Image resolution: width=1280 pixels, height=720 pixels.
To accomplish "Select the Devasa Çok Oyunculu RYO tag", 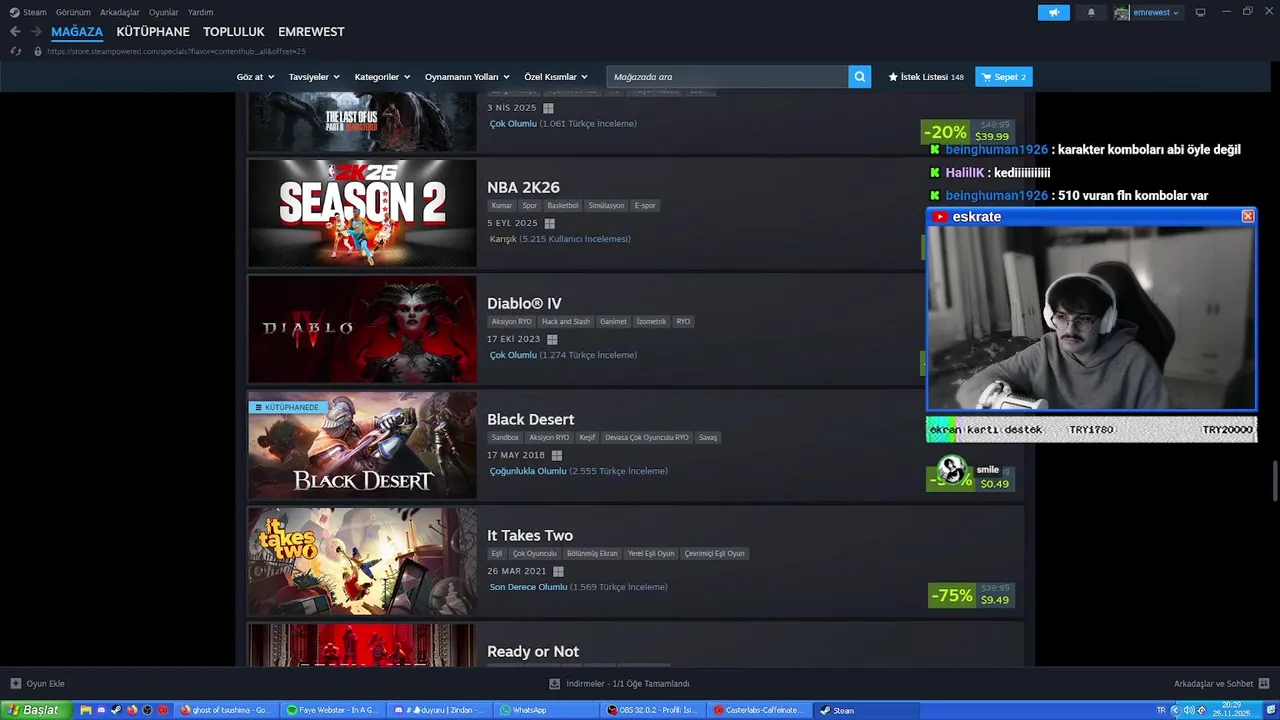I will point(647,438).
